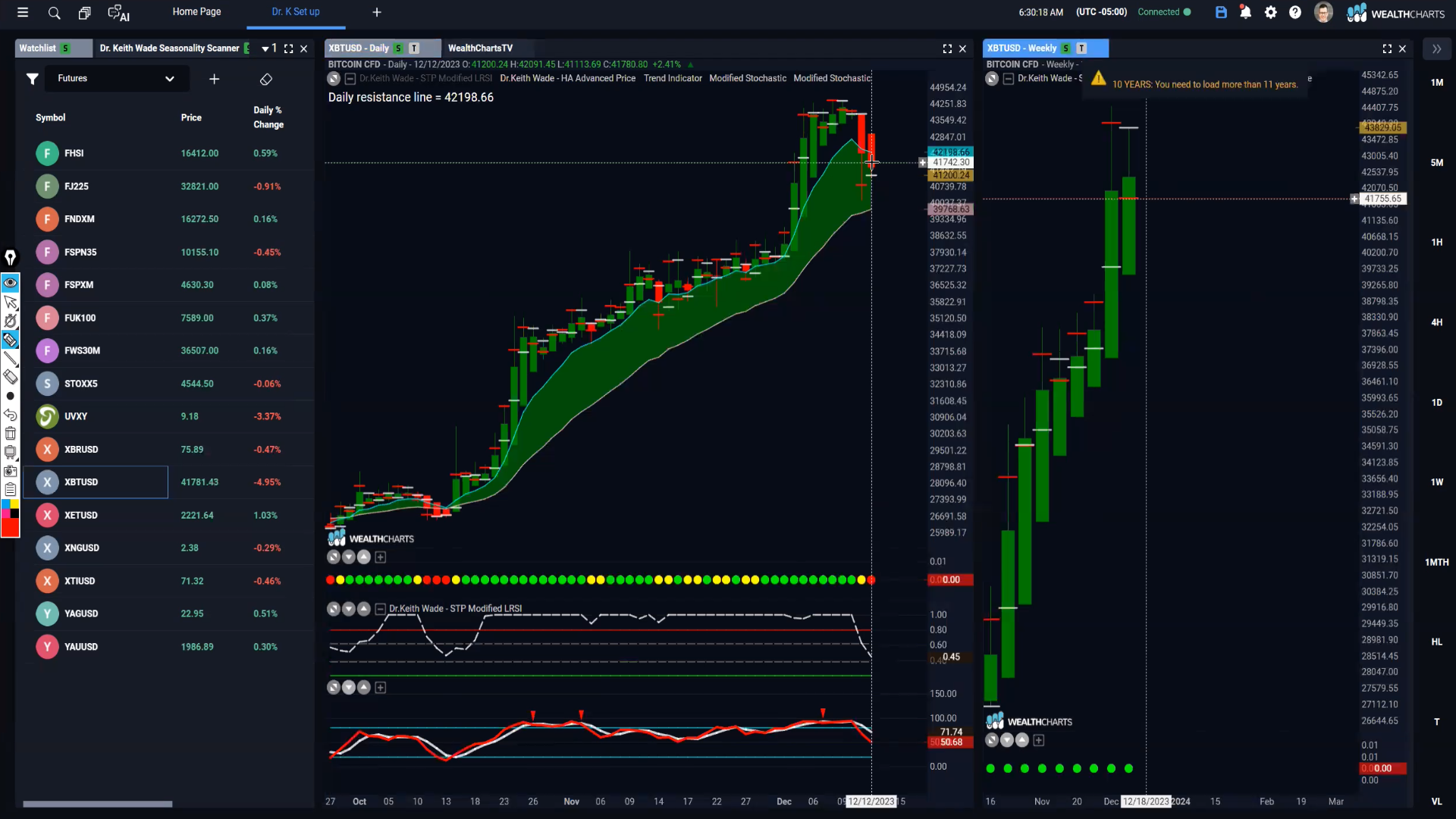Viewport: 1456px width, 819px height.
Task: Add panel below trend indicator with plus
Action: tap(381, 557)
